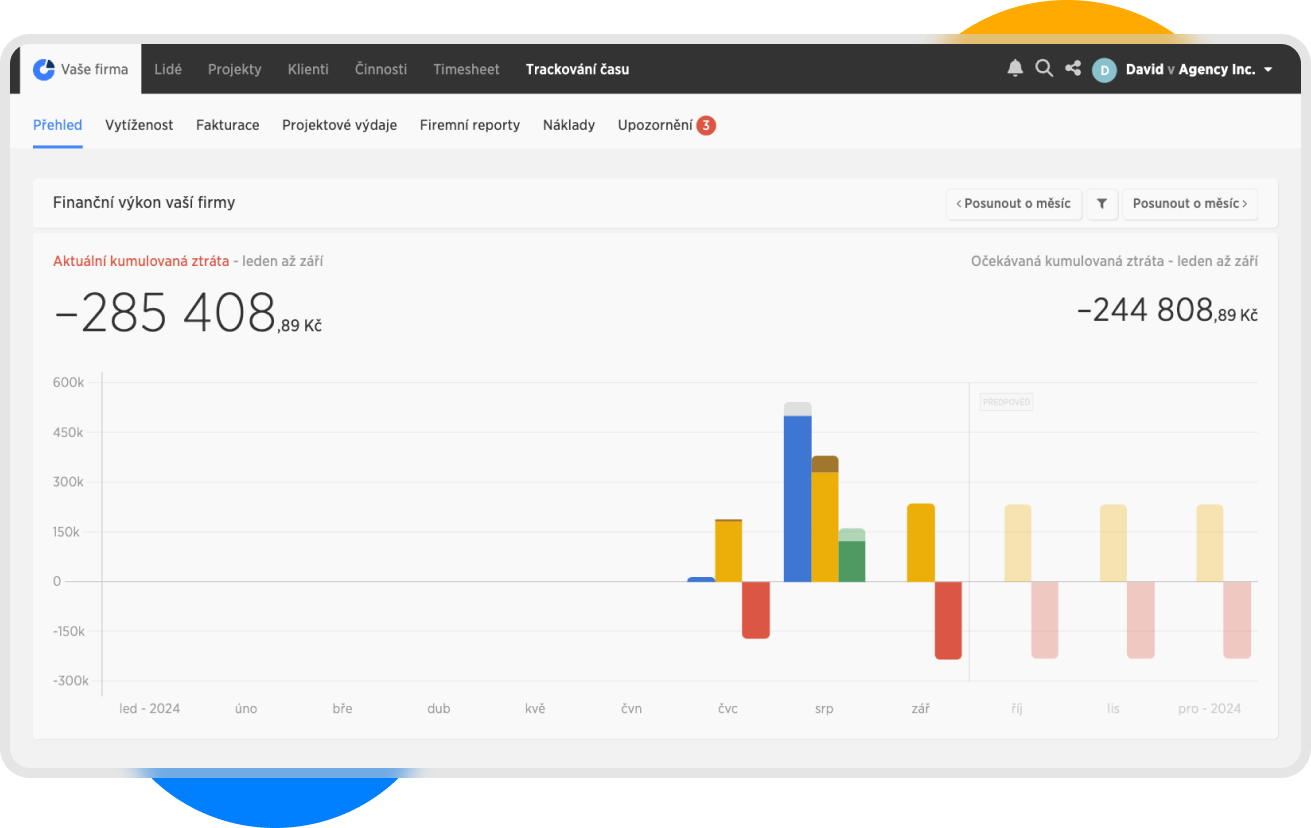Image resolution: width=1311 pixels, height=828 pixels.
Task: Click the red Upozornění badge showing 3
Action: tap(706, 125)
